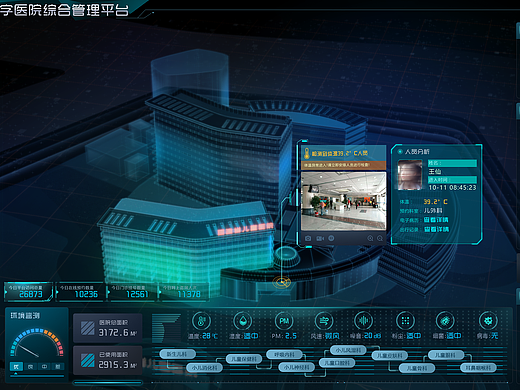Click the PM 2.5 circle icon
The height and width of the screenshot is (390, 520).
pos(284,321)
